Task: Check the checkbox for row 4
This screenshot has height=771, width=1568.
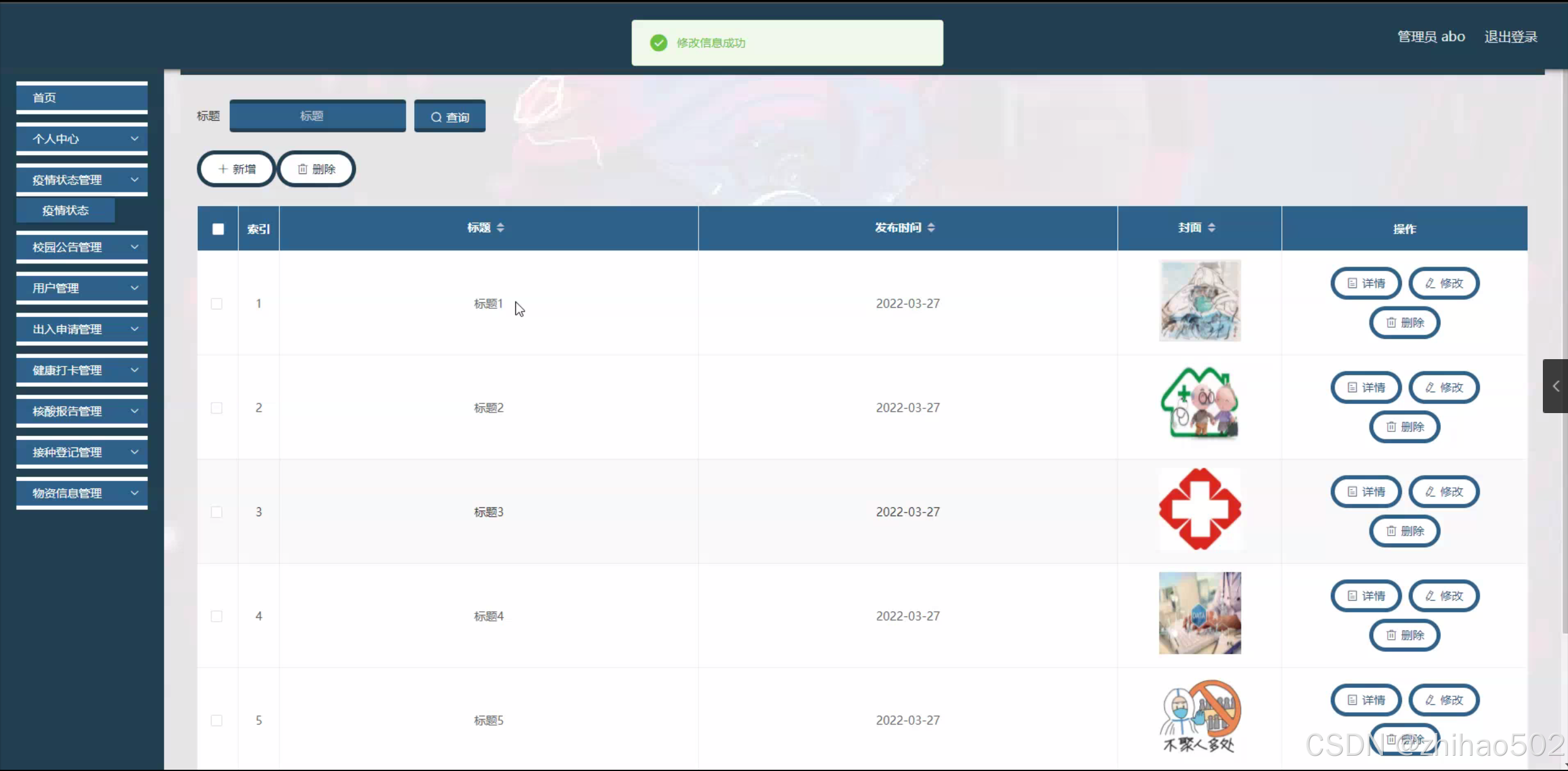Action: (217, 617)
